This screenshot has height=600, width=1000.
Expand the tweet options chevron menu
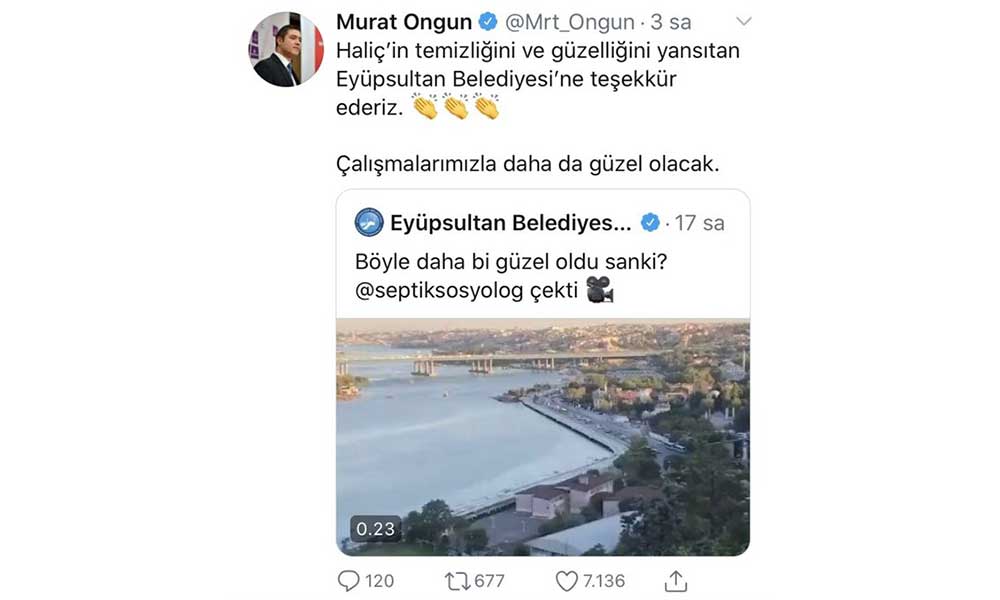click(743, 21)
